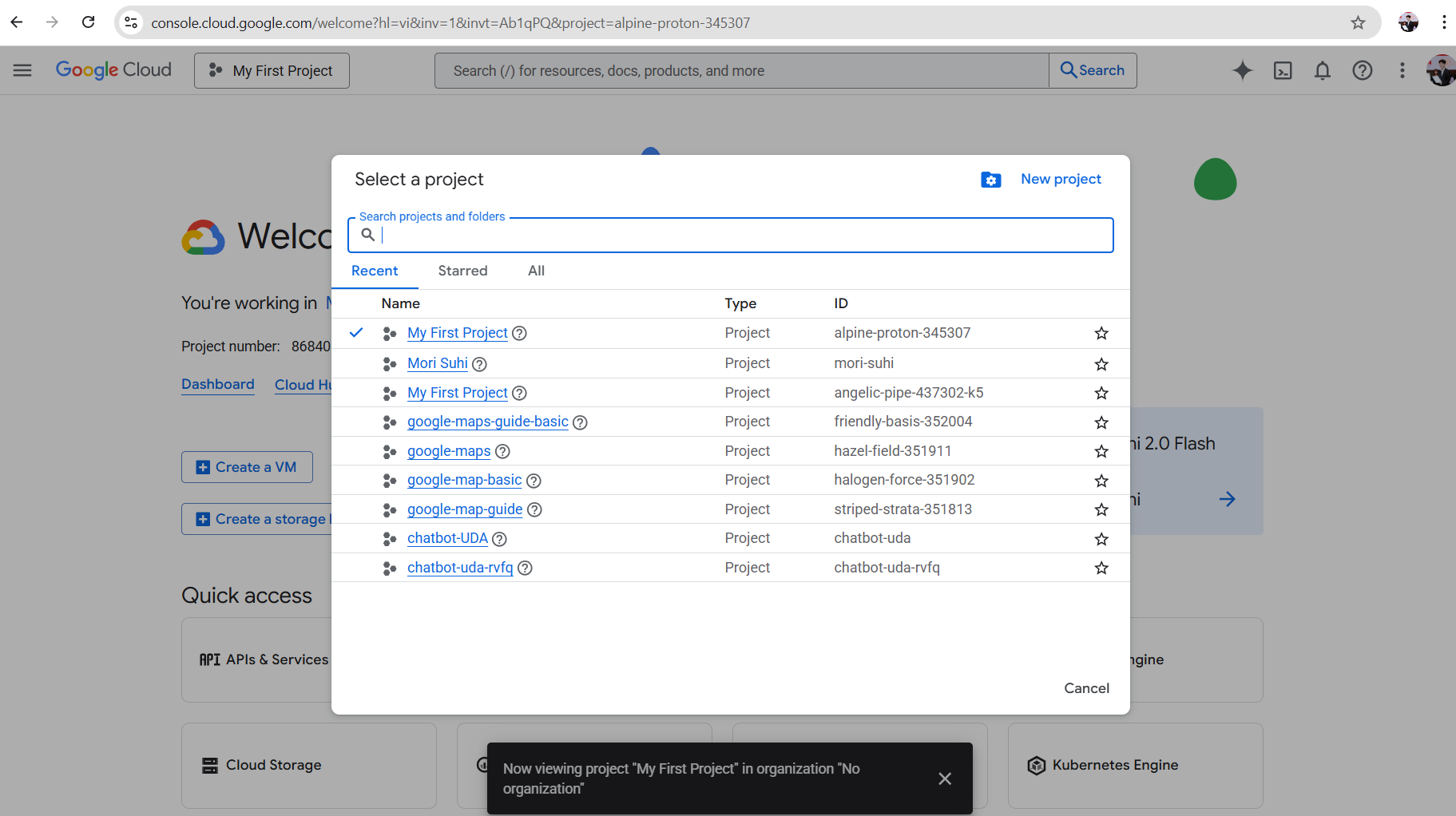The height and width of the screenshot is (816, 1456).
Task: Star the alpine-proton-345307 project
Action: click(x=1101, y=333)
